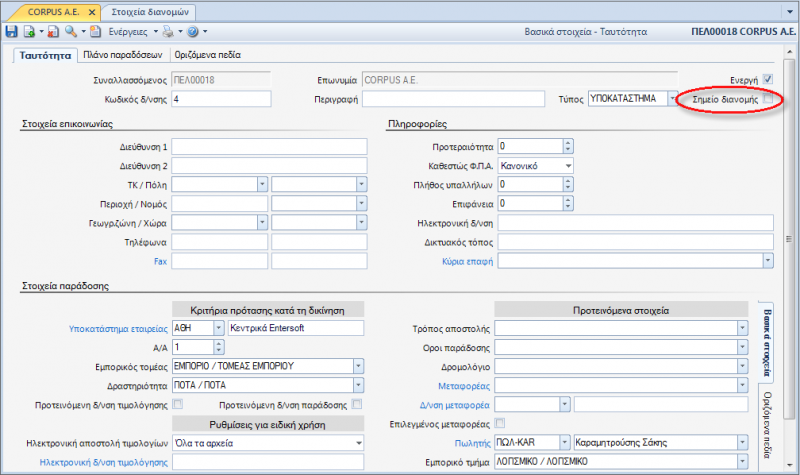
Task: Click the Ηλεκτρονική δ/νση τιμολόγησης link
Action: point(104,462)
